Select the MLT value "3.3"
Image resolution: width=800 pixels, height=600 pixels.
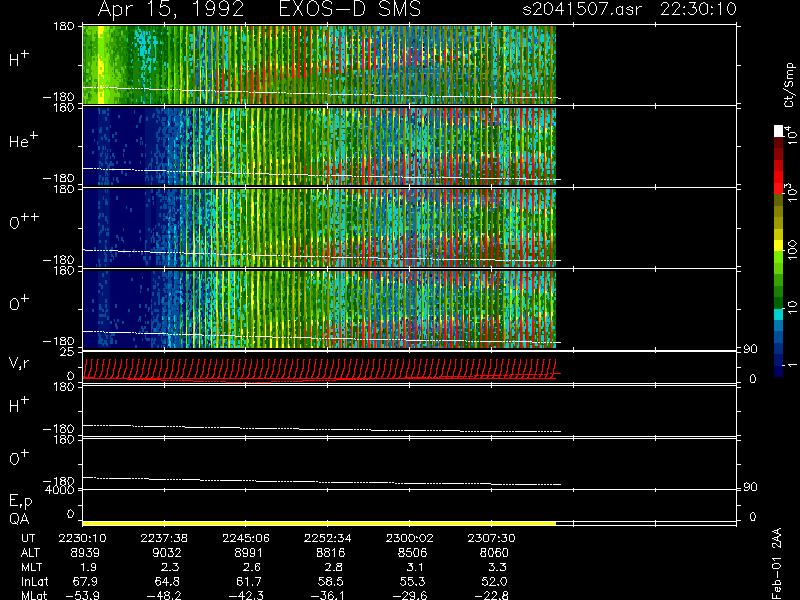tap(497, 567)
